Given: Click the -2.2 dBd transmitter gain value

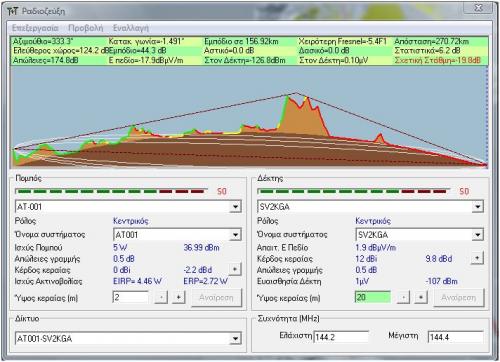Looking at the screenshot, I should [198, 270].
